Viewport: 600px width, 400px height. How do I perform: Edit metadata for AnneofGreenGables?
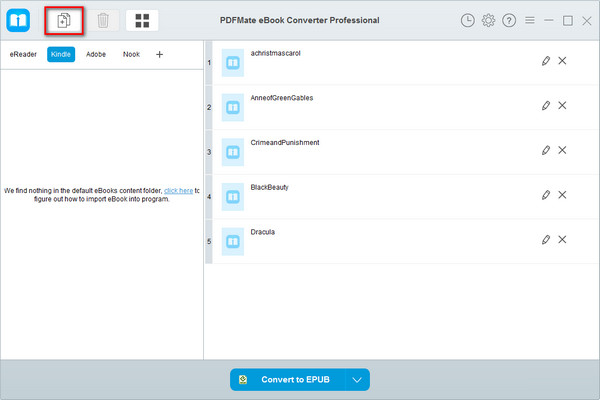(x=546, y=106)
